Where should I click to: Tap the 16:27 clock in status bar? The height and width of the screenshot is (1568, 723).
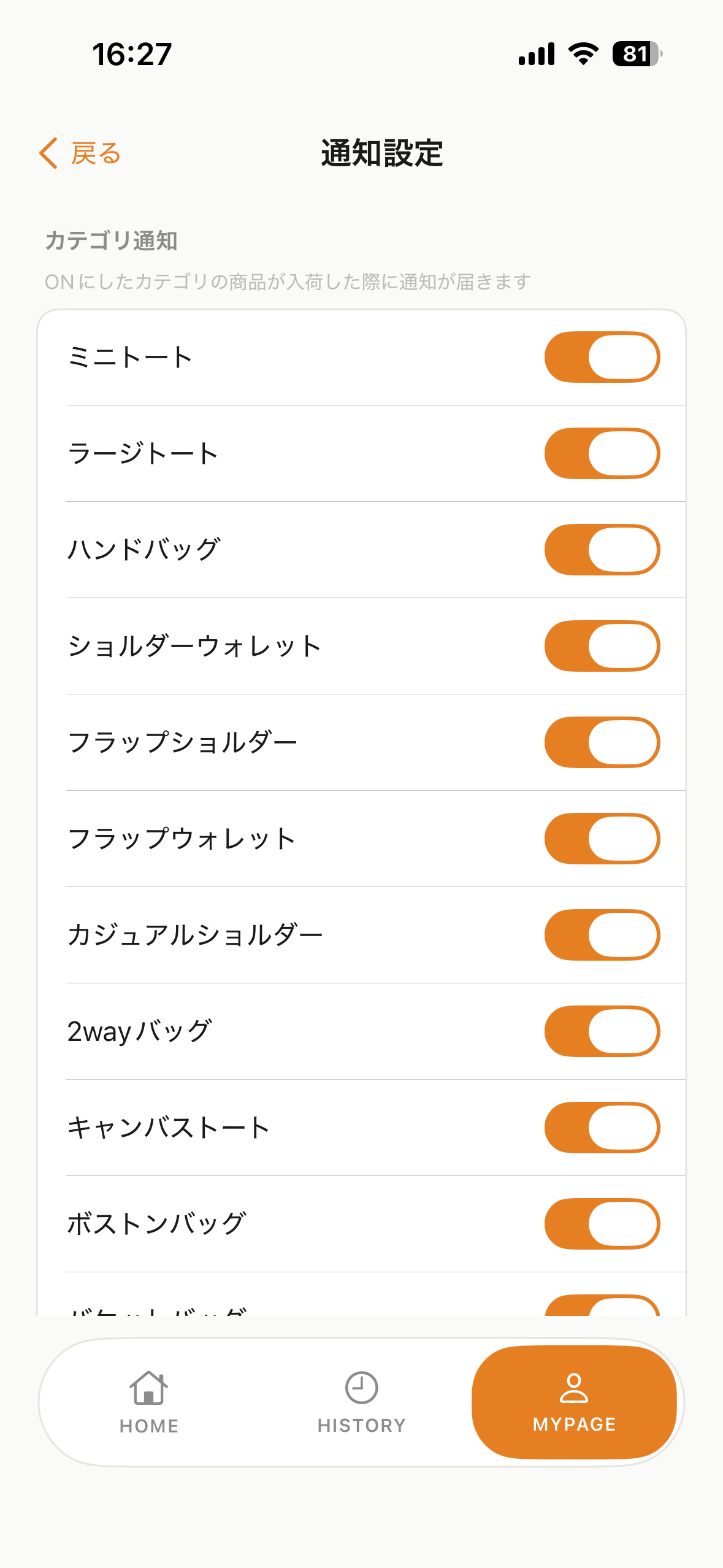(132, 54)
